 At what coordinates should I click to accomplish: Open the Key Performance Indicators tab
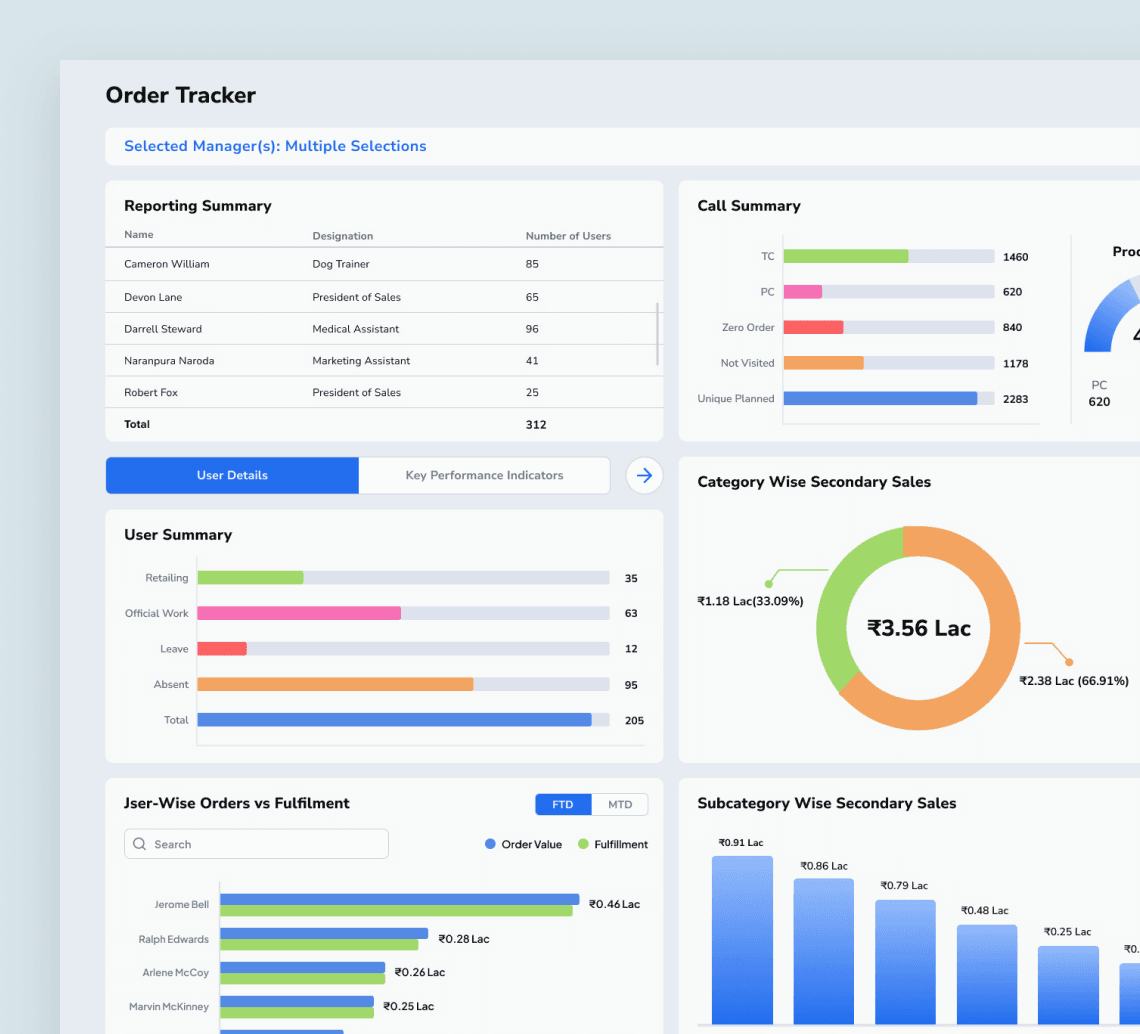coord(484,476)
